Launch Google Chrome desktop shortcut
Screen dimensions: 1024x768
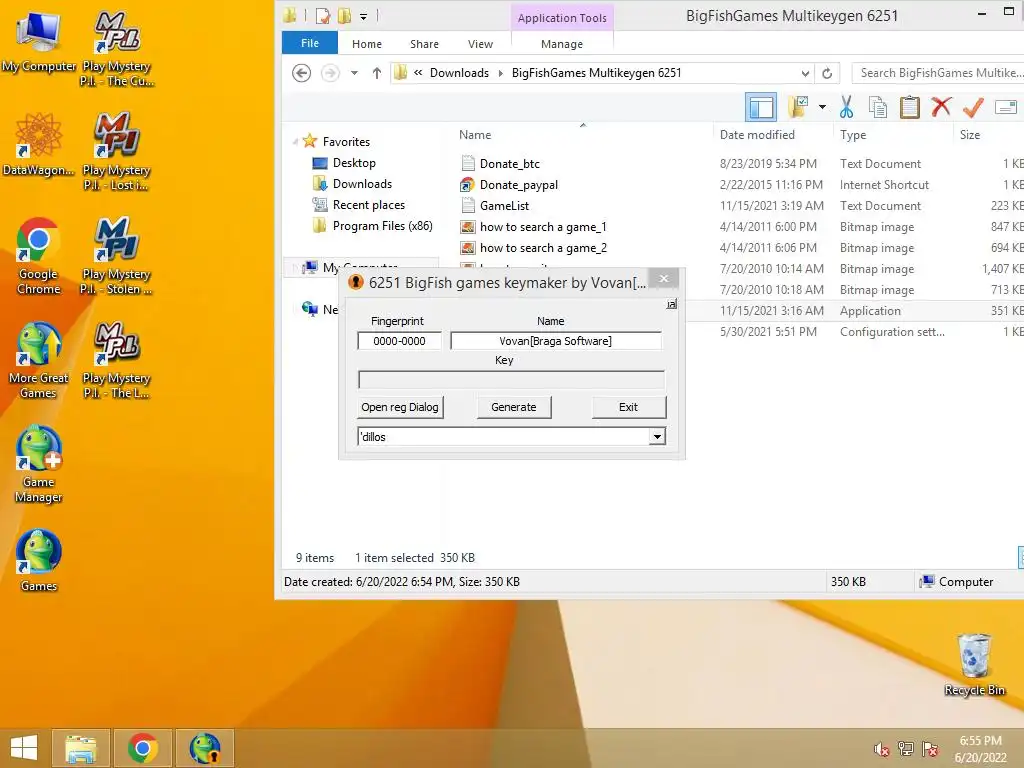pyautogui.click(x=39, y=255)
